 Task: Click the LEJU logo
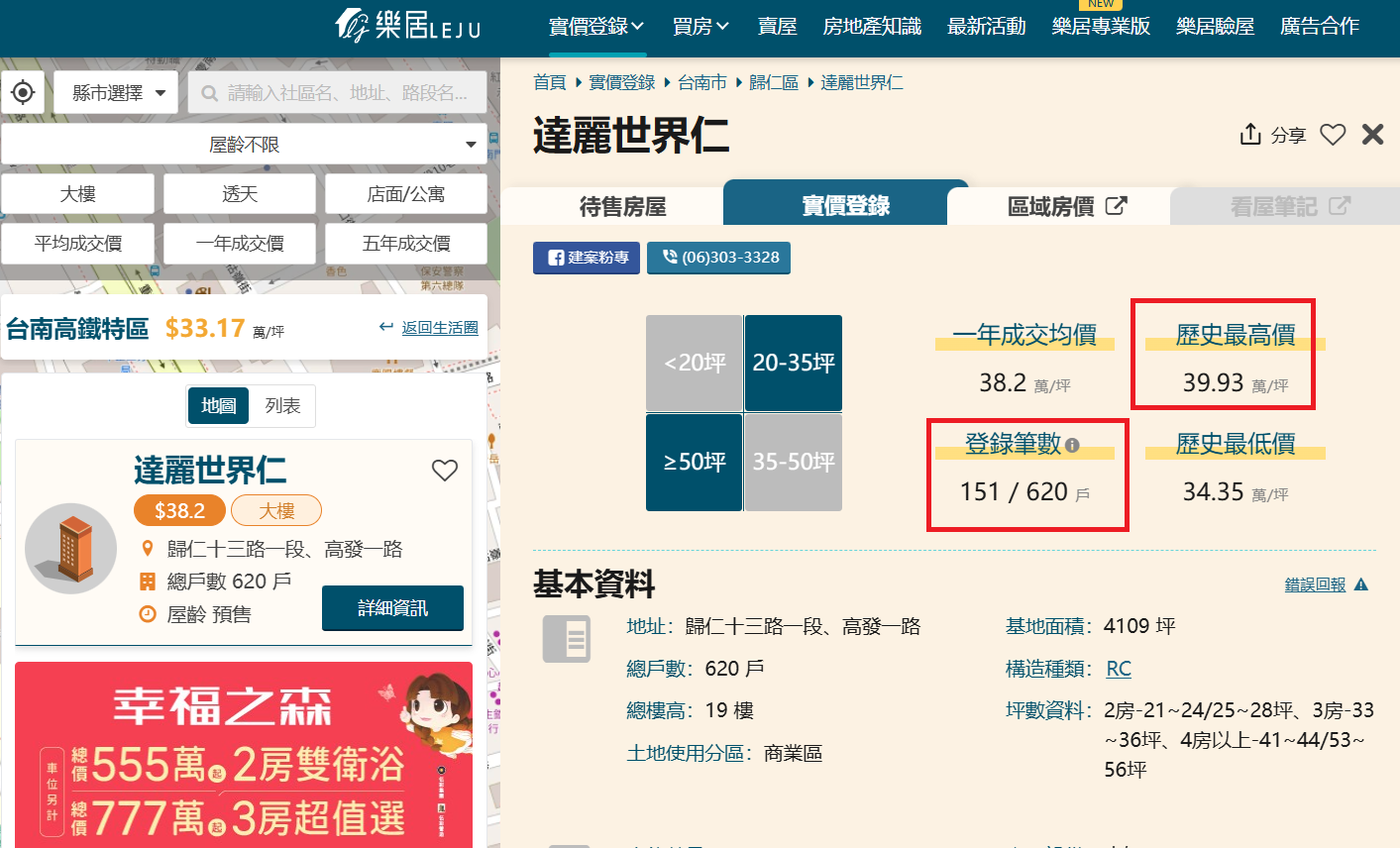pyautogui.click(x=408, y=25)
